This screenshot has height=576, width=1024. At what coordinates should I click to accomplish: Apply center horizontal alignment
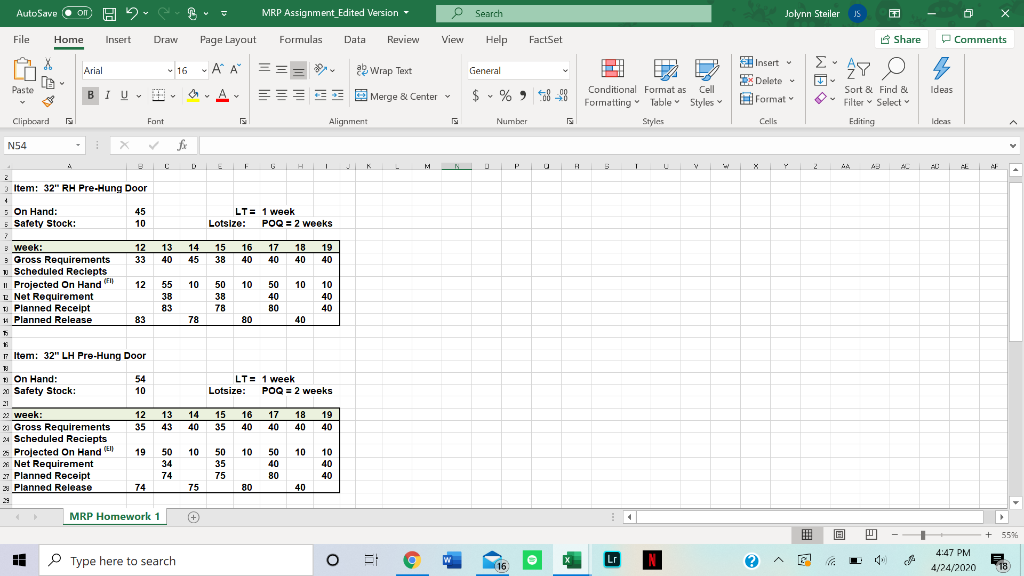pyautogui.click(x=281, y=95)
